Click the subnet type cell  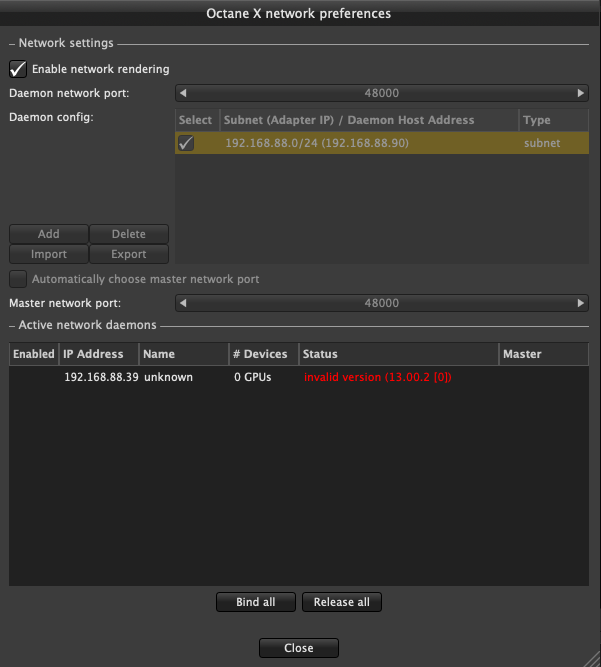click(542, 143)
